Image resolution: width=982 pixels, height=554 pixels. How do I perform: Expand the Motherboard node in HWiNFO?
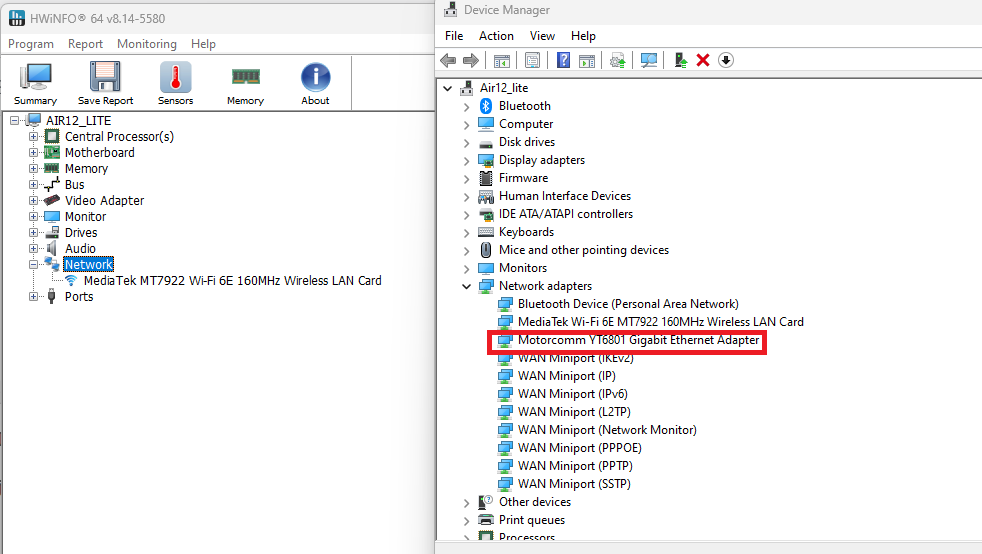click(33, 153)
